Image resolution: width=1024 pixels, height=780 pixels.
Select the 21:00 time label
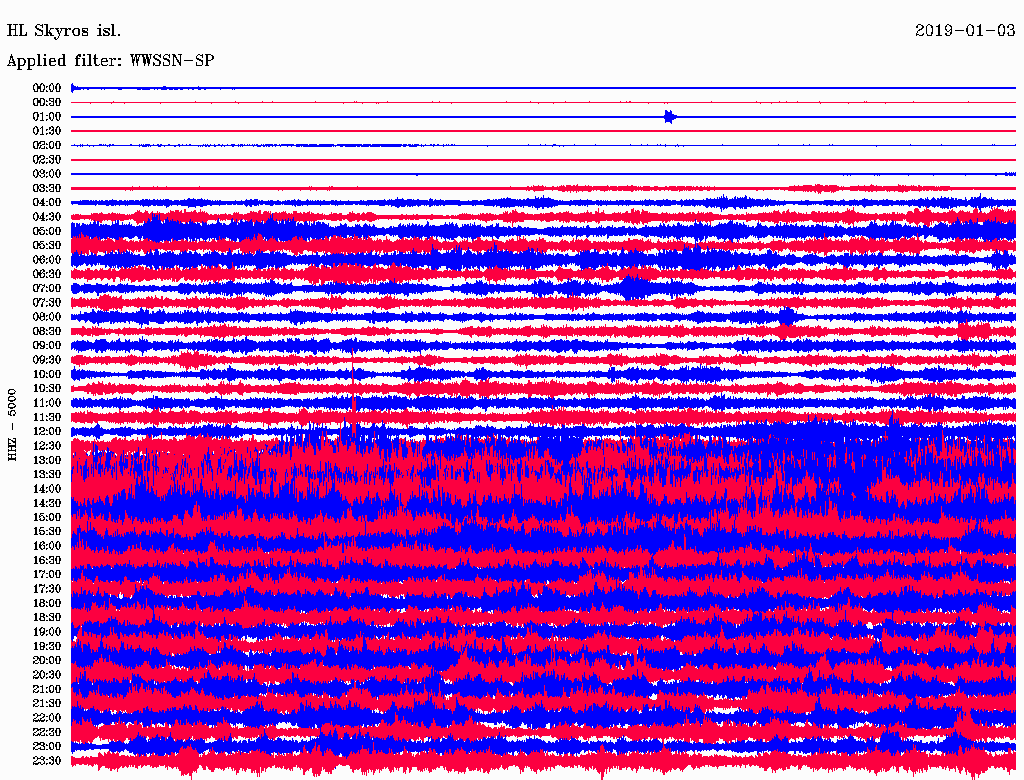point(47,689)
